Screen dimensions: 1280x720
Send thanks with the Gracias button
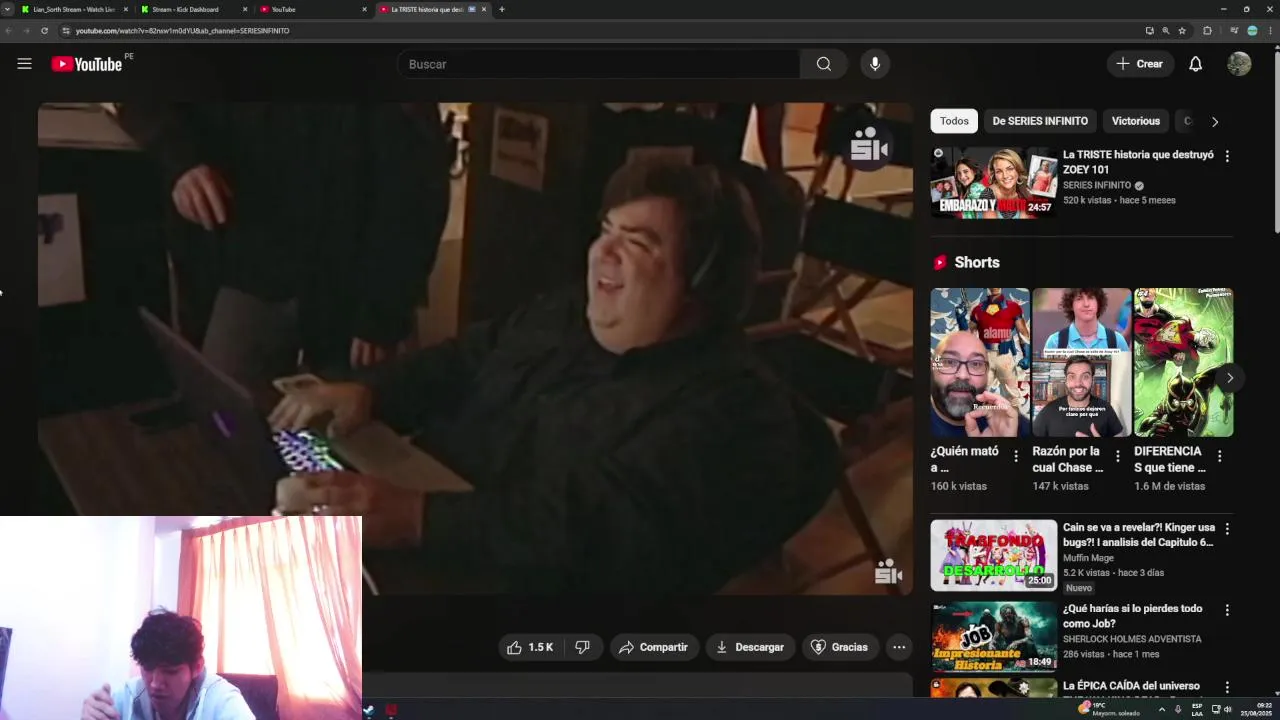839,647
